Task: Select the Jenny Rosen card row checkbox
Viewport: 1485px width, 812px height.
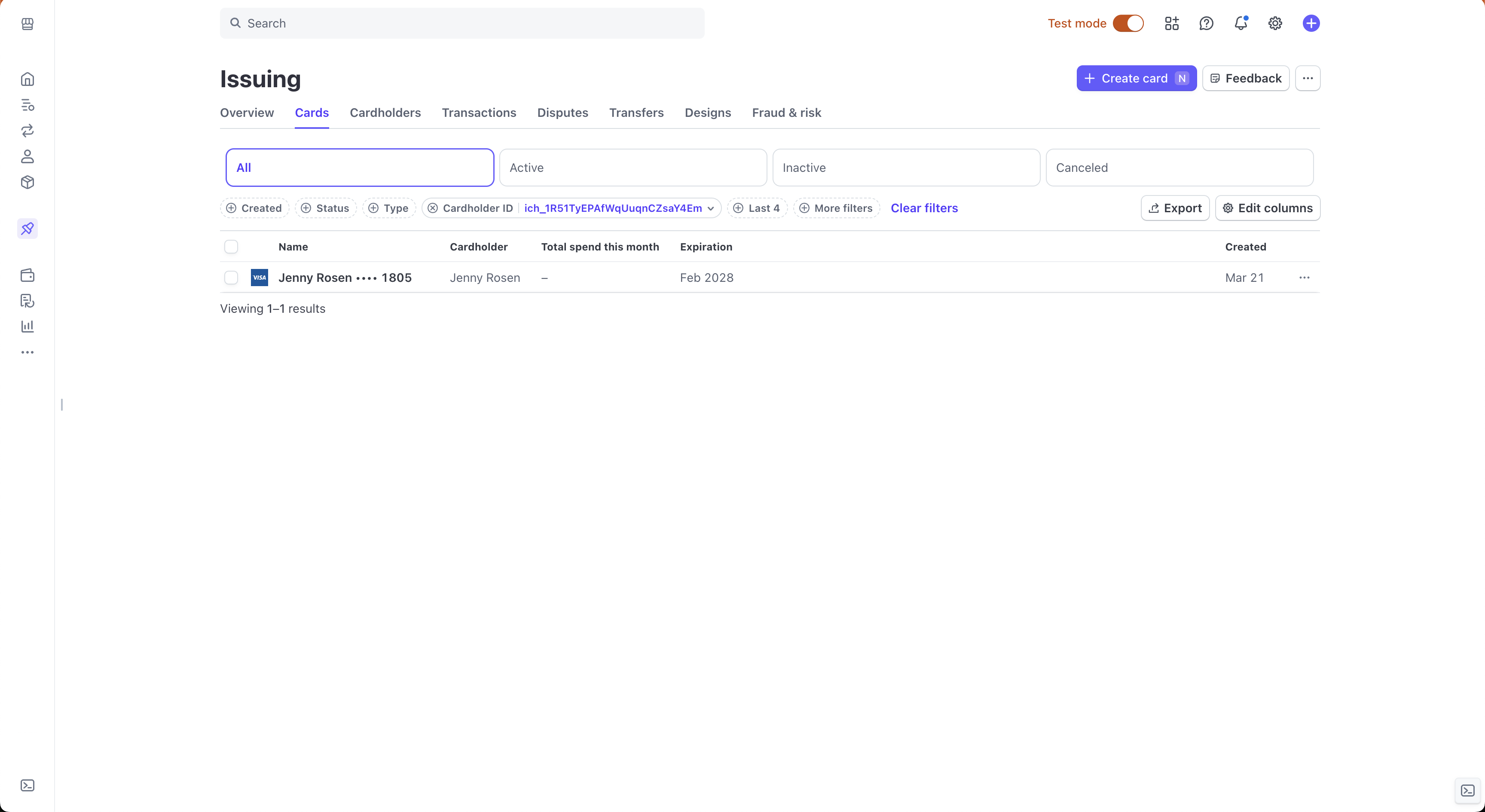Action: click(231, 278)
